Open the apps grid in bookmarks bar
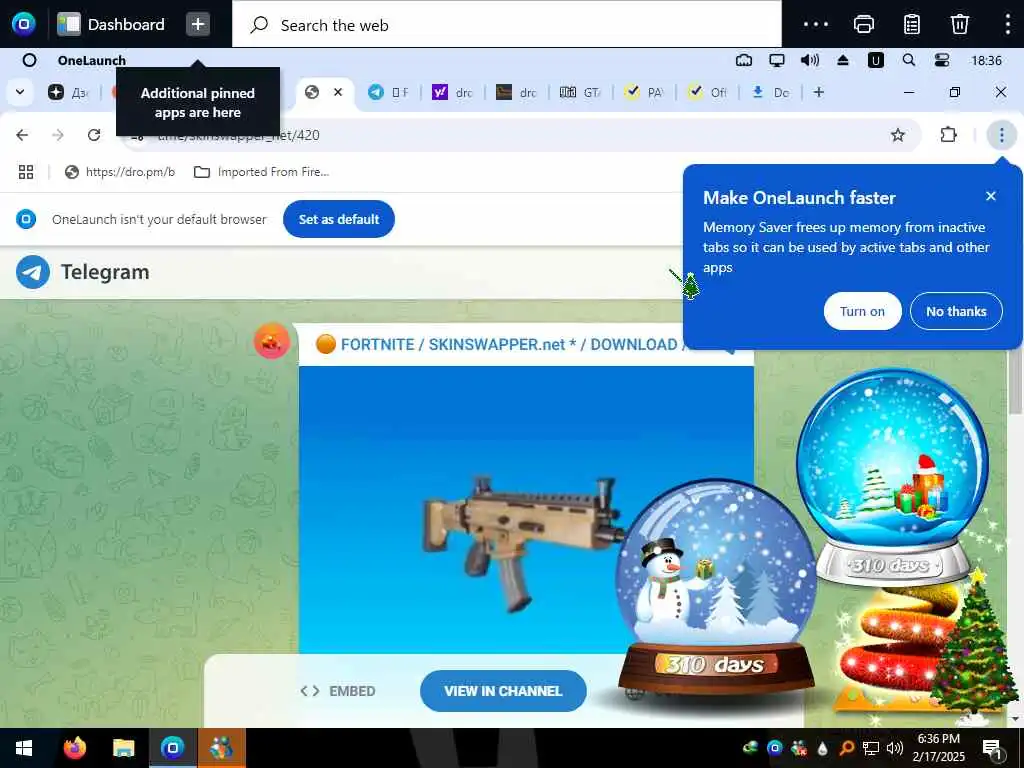The width and height of the screenshot is (1024, 768). [26, 172]
